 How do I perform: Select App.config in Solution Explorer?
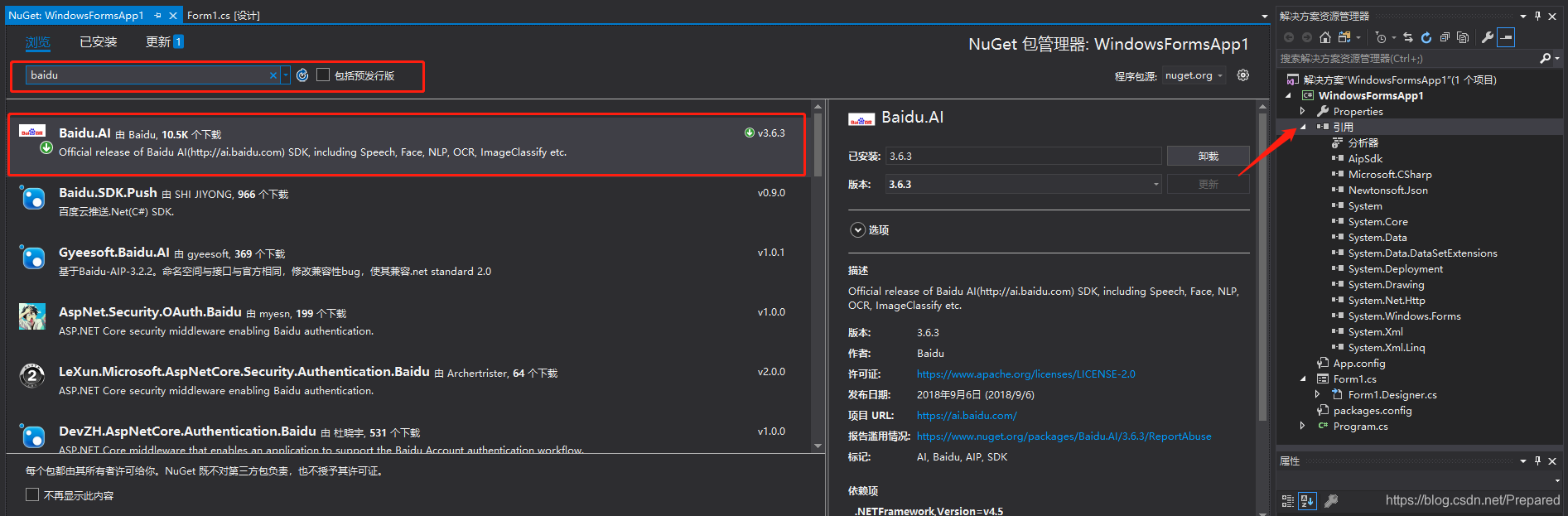[1359, 364]
